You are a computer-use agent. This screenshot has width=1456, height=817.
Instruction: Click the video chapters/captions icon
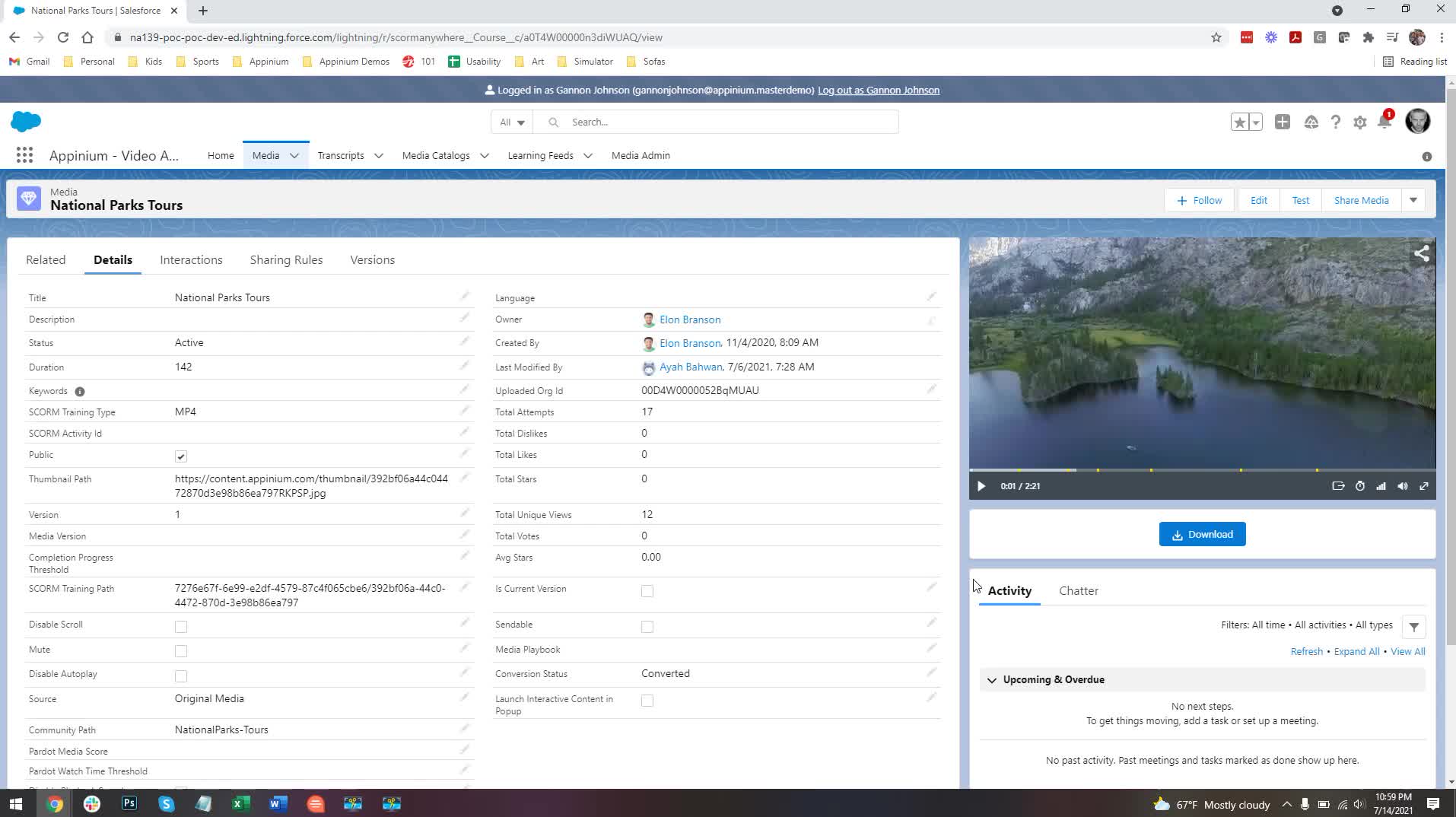1339,486
